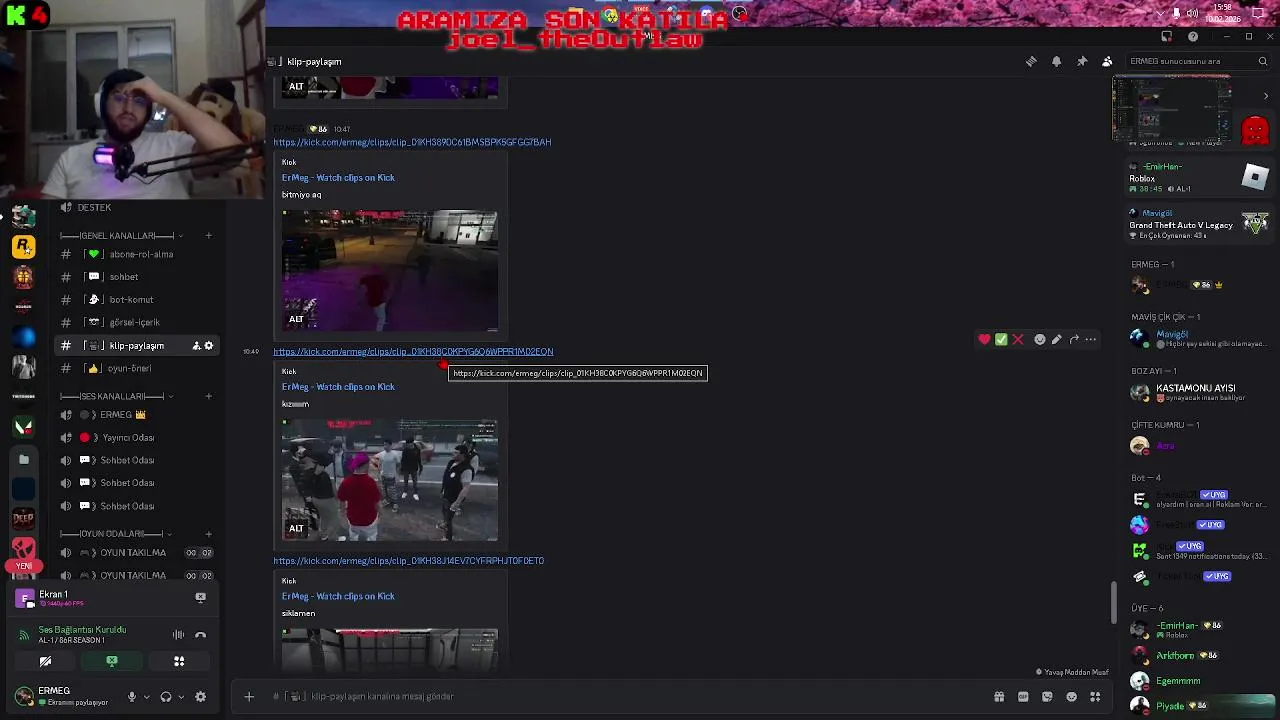This screenshot has width=1280, height=720.
Task: Open more options for hovered message
Action: pos(1091,340)
